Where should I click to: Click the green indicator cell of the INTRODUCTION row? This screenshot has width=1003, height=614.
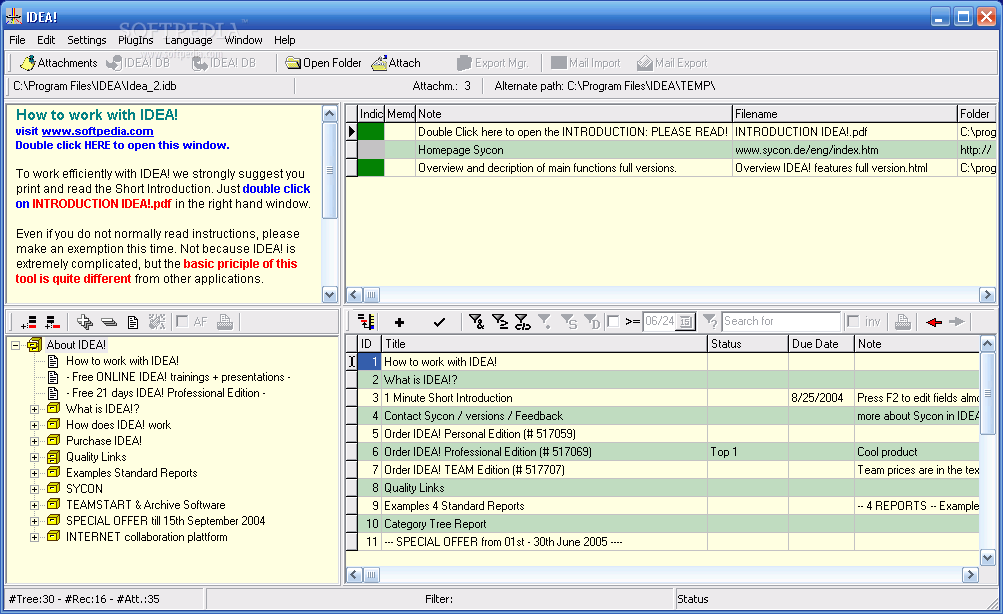pyautogui.click(x=371, y=132)
